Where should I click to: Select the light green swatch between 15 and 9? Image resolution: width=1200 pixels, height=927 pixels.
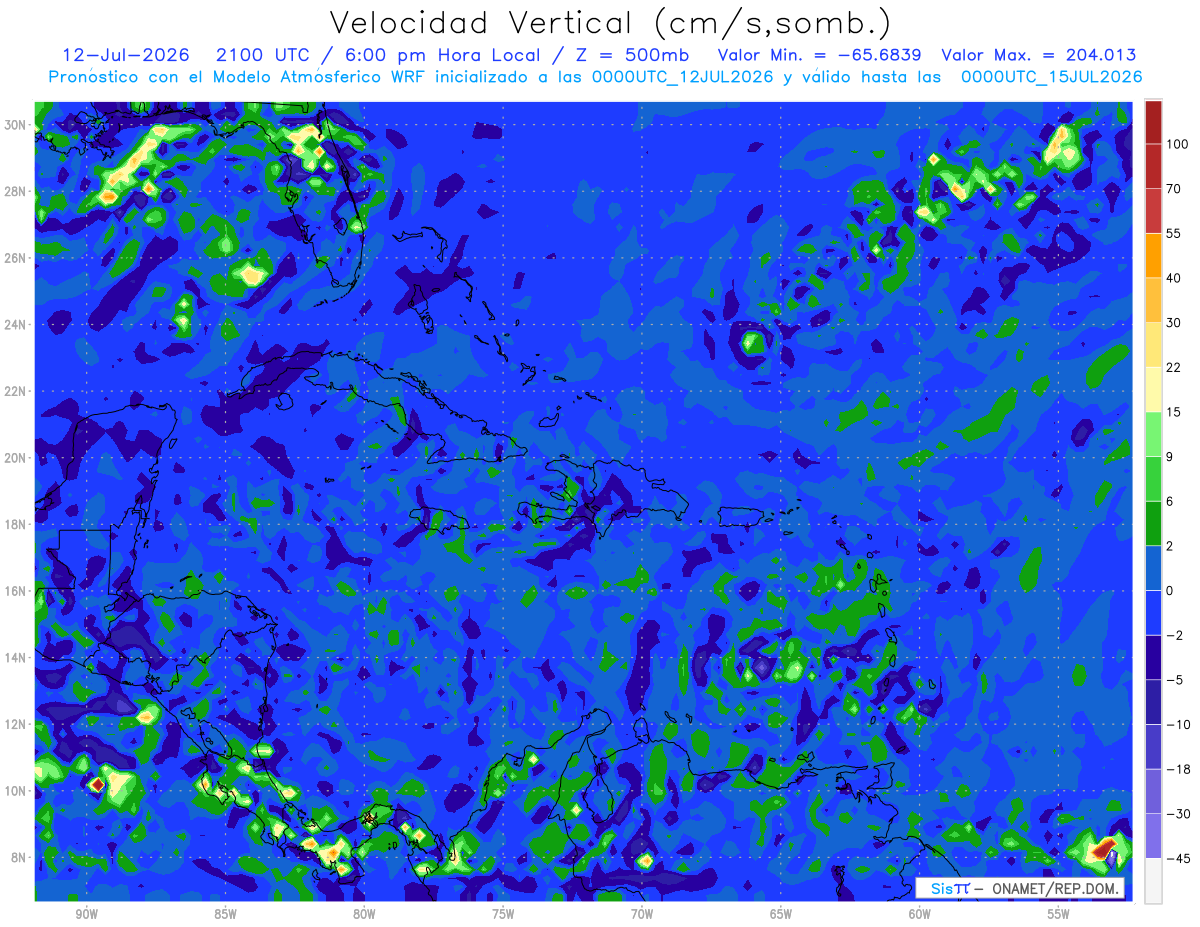(1153, 434)
